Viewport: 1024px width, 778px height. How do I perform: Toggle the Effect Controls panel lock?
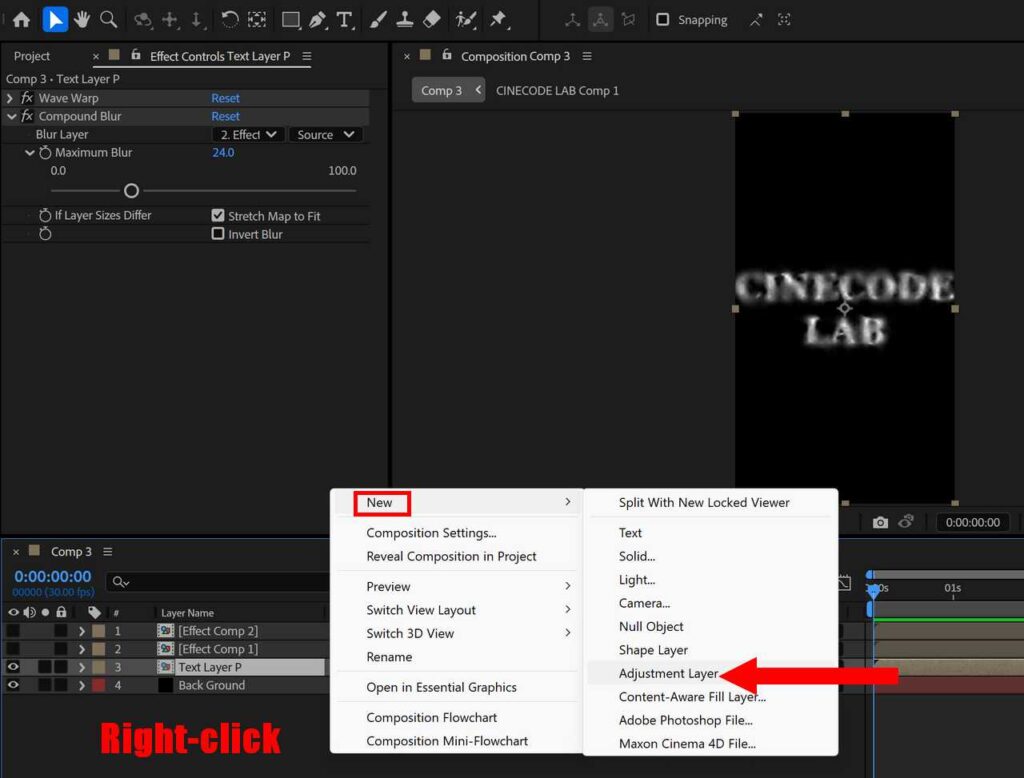pos(136,55)
